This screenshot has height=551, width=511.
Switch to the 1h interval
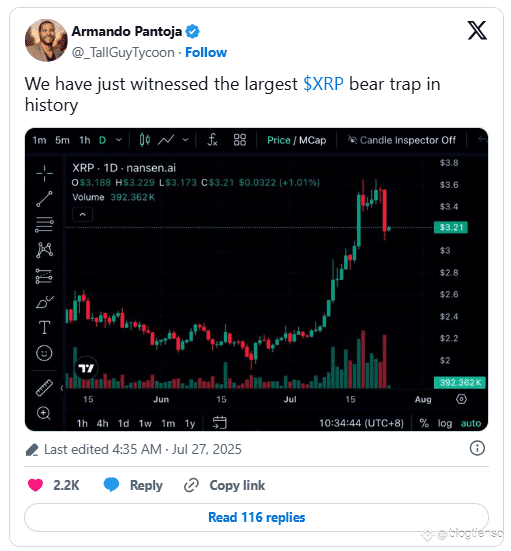coord(85,140)
